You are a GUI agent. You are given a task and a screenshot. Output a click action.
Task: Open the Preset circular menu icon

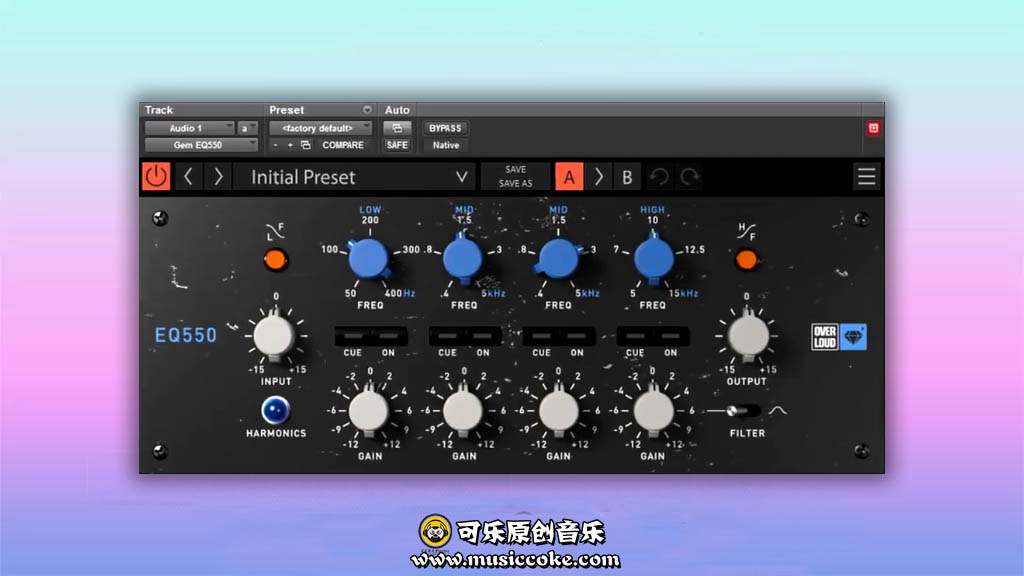tap(367, 110)
